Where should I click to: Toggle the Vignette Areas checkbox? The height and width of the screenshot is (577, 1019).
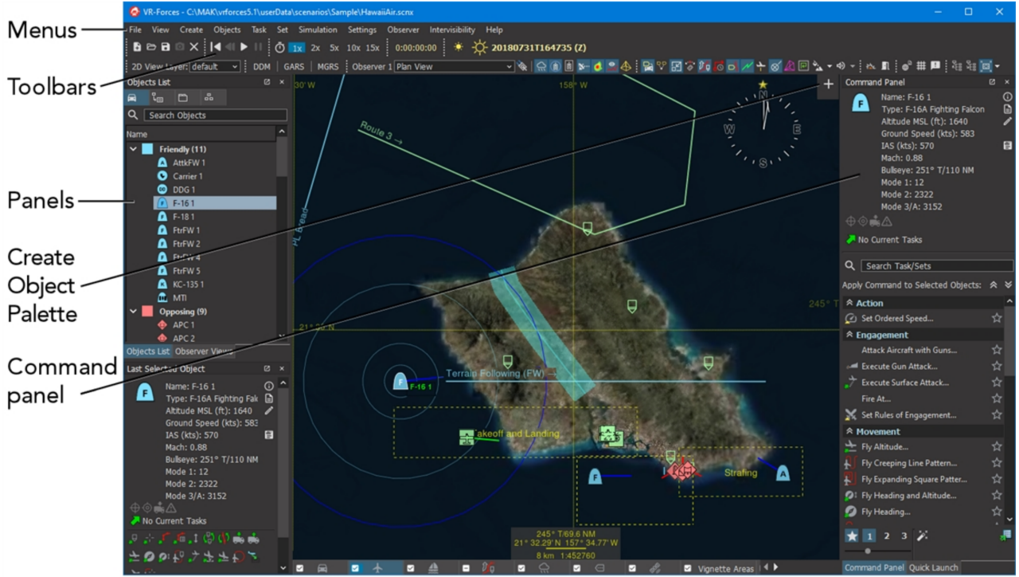(x=688, y=568)
